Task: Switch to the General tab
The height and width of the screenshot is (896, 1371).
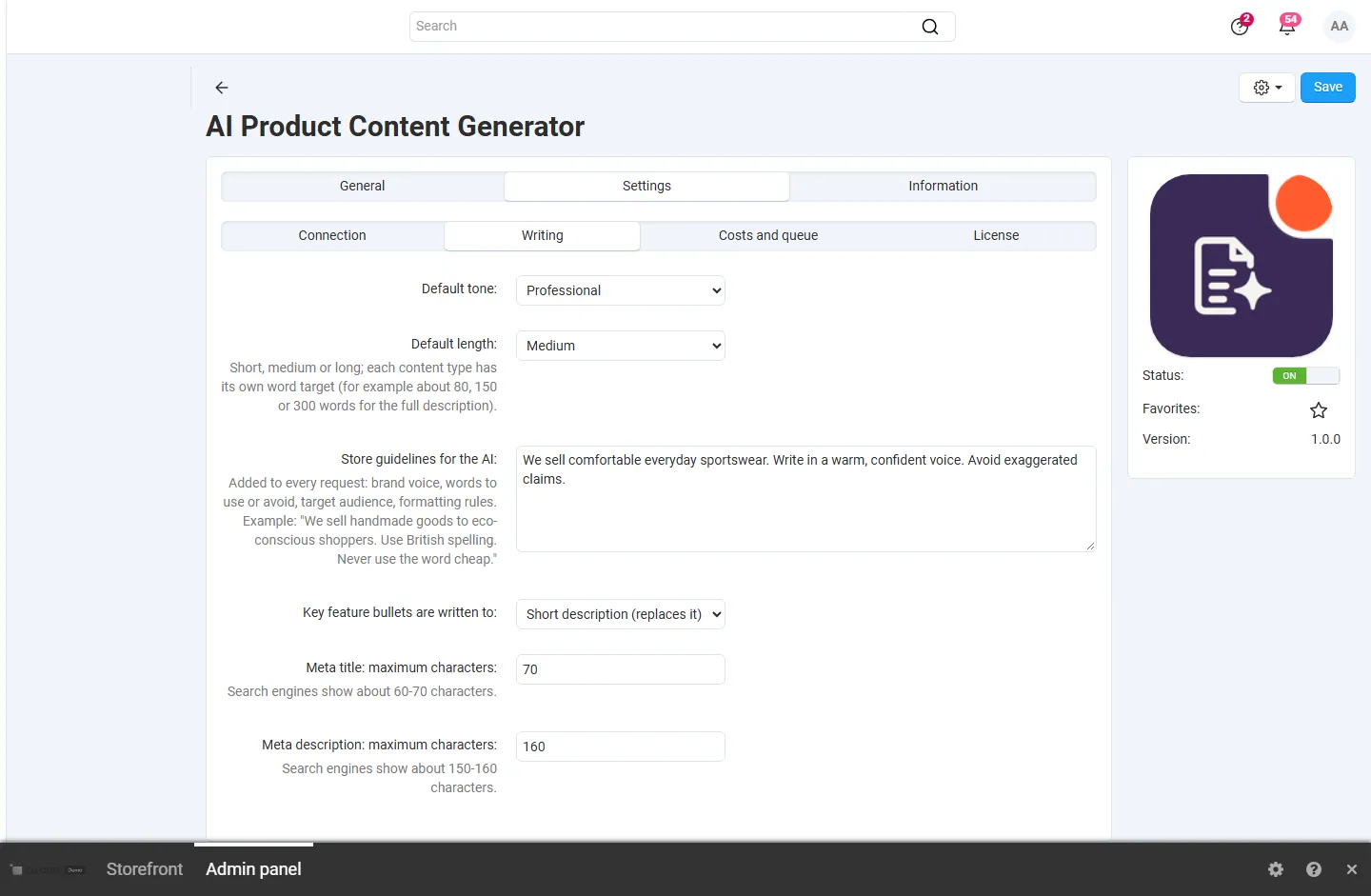Action: [x=363, y=187]
